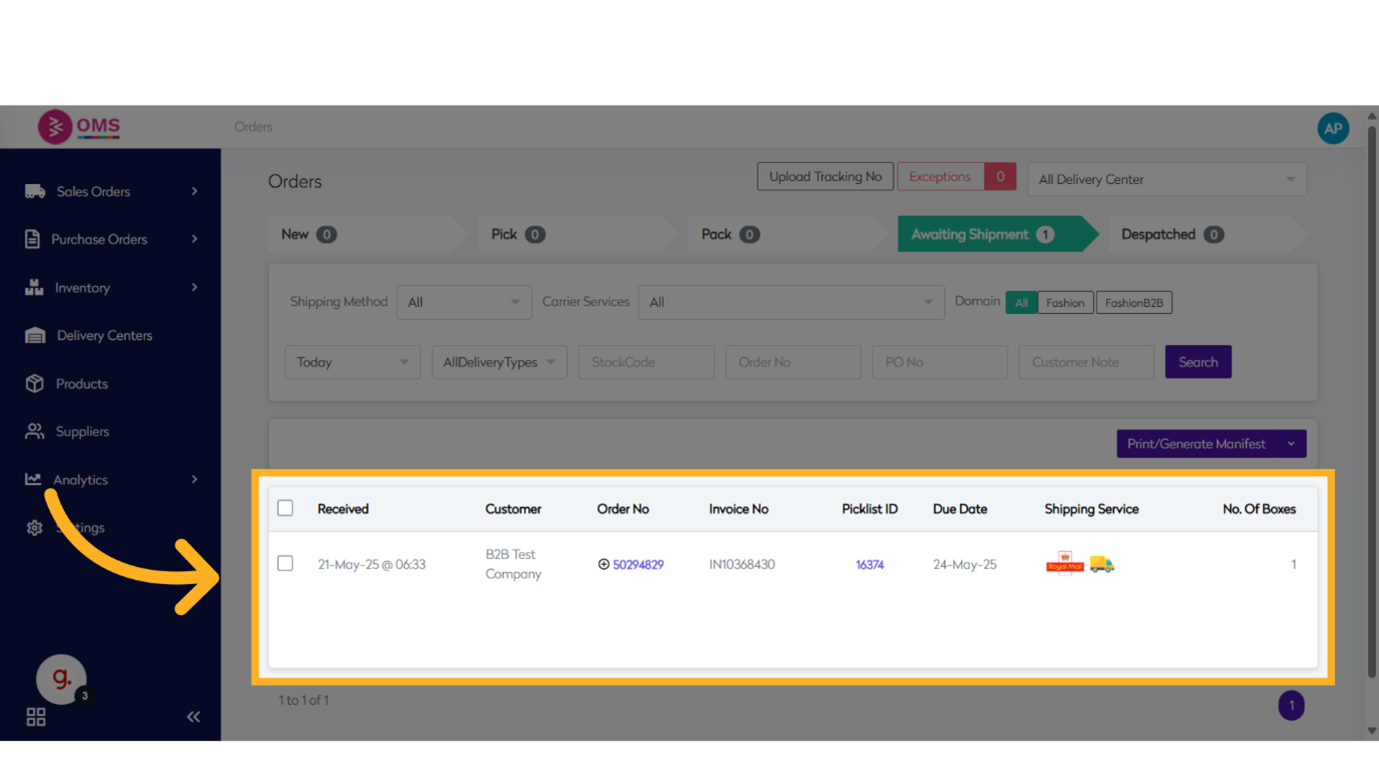The width and height of the screenshot is (1379, 776).
Task: Check the box for order 50294829
Action: coord(285,564)
